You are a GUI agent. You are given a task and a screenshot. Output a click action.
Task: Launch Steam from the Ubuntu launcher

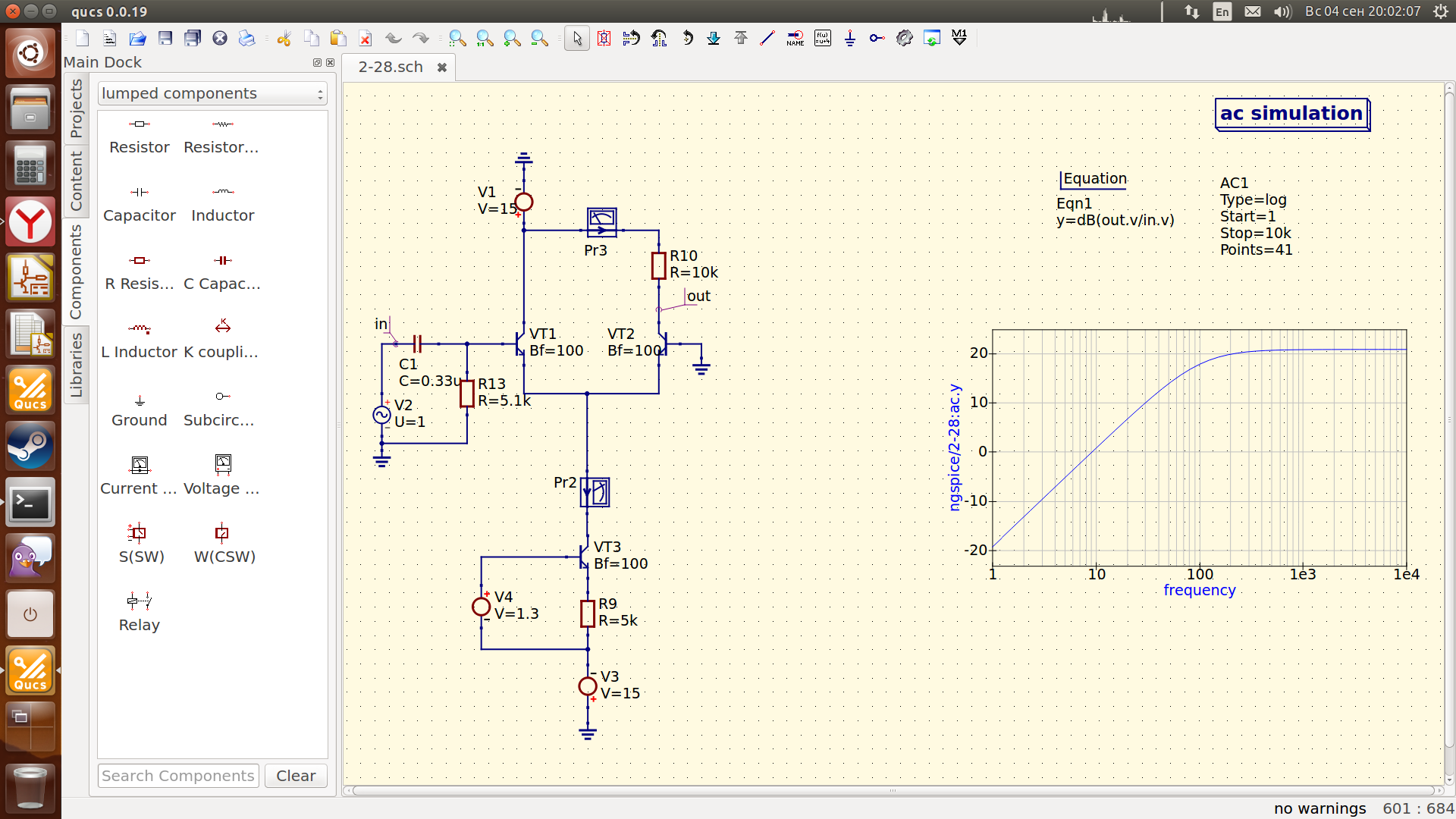point(30,446)
